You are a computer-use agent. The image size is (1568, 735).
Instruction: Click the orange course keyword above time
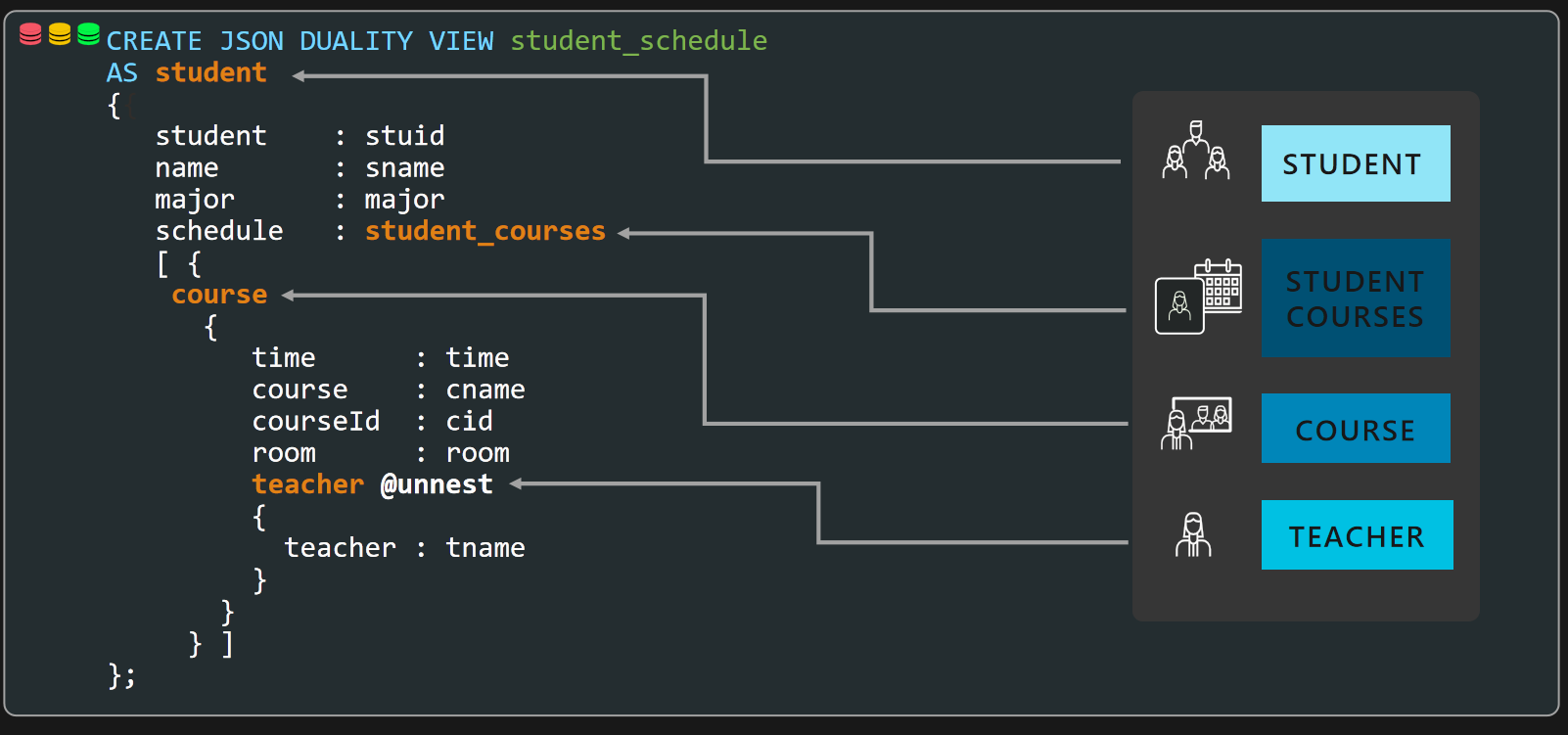219,295
